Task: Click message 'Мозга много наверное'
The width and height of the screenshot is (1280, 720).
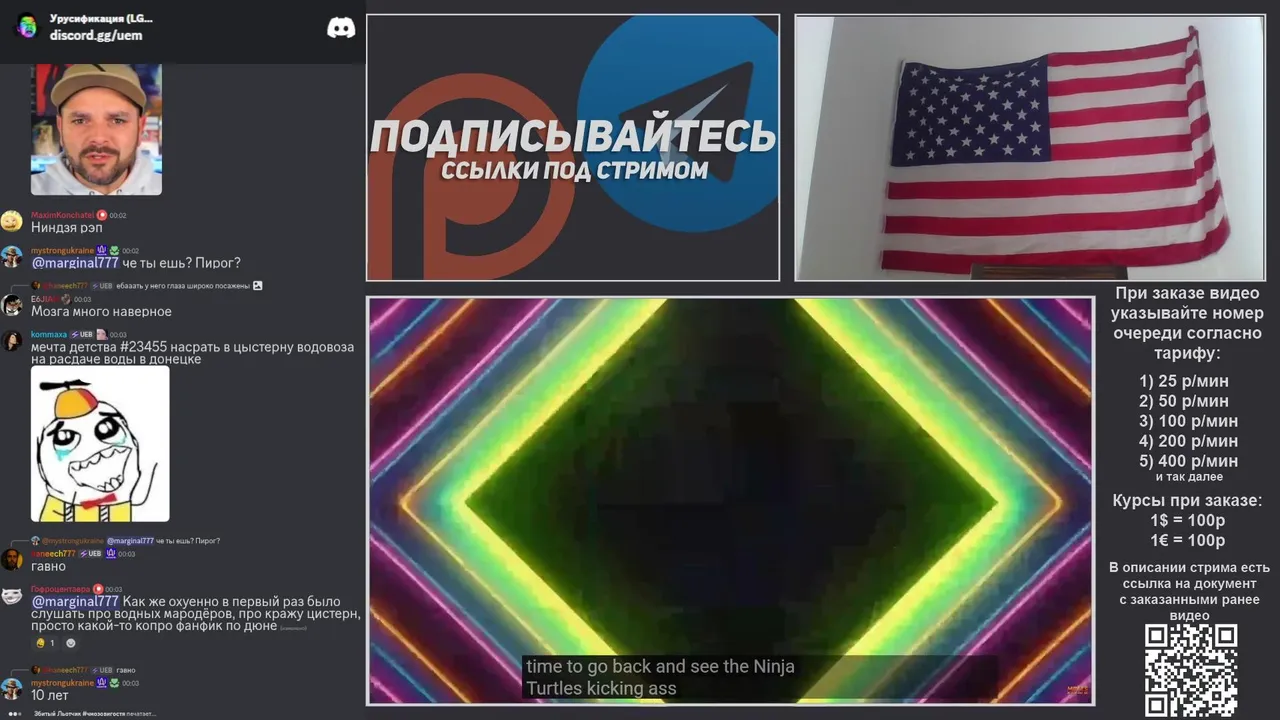Action: point(101,311)
